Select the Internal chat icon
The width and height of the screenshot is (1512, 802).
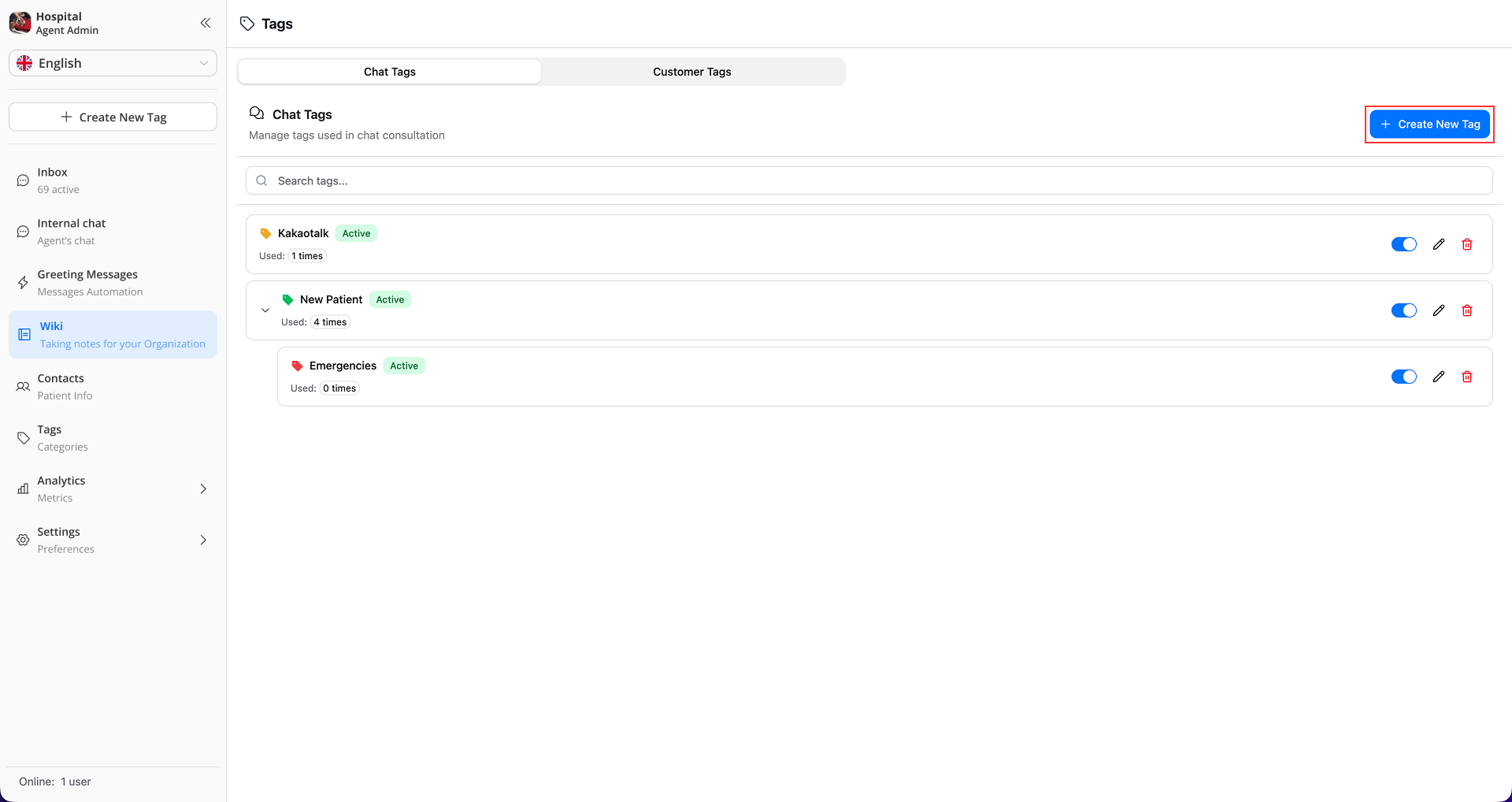pyautogui.click(x=22, y=231)
